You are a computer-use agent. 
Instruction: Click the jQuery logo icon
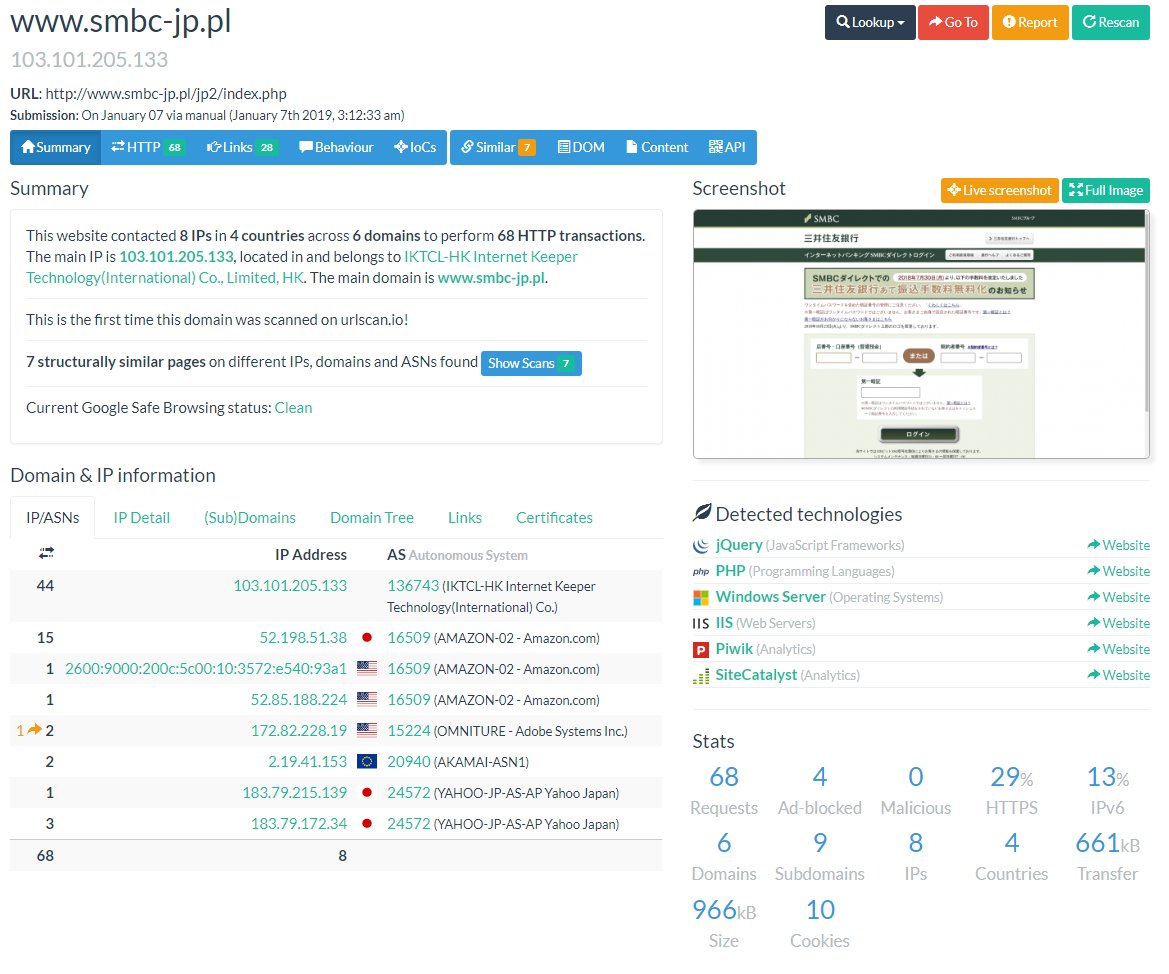pos(701,546)
